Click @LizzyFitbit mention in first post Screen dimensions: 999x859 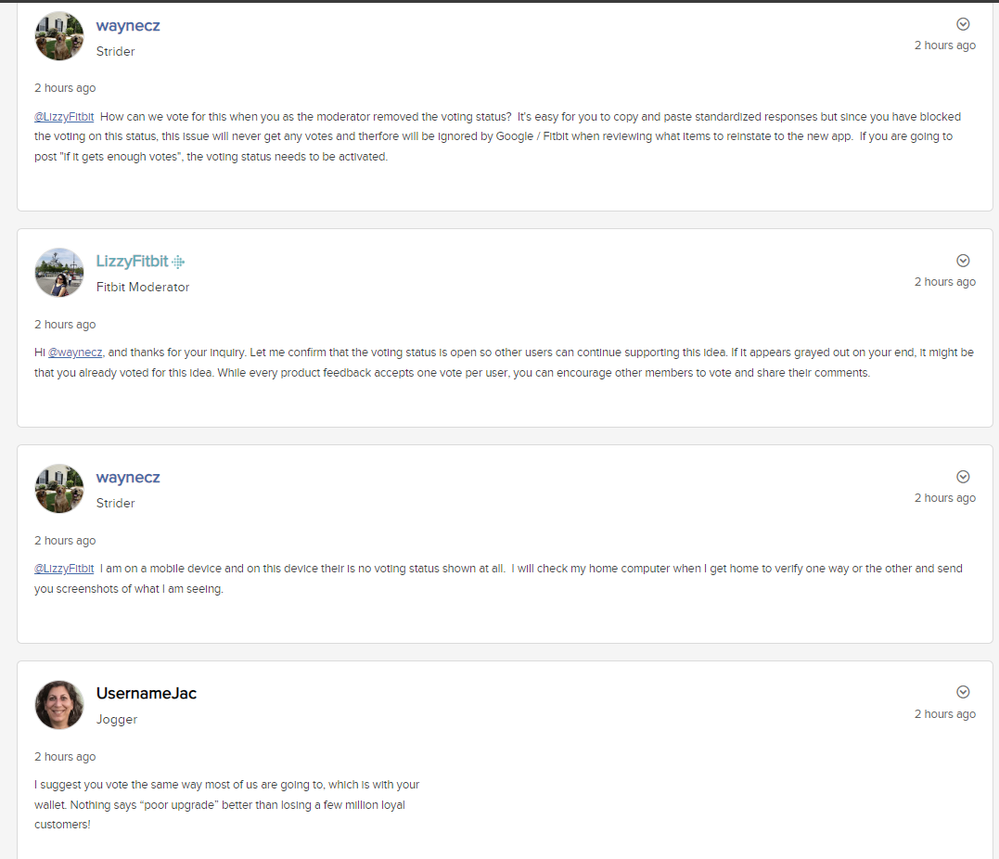pyautogui.click(x=64, y=114)
